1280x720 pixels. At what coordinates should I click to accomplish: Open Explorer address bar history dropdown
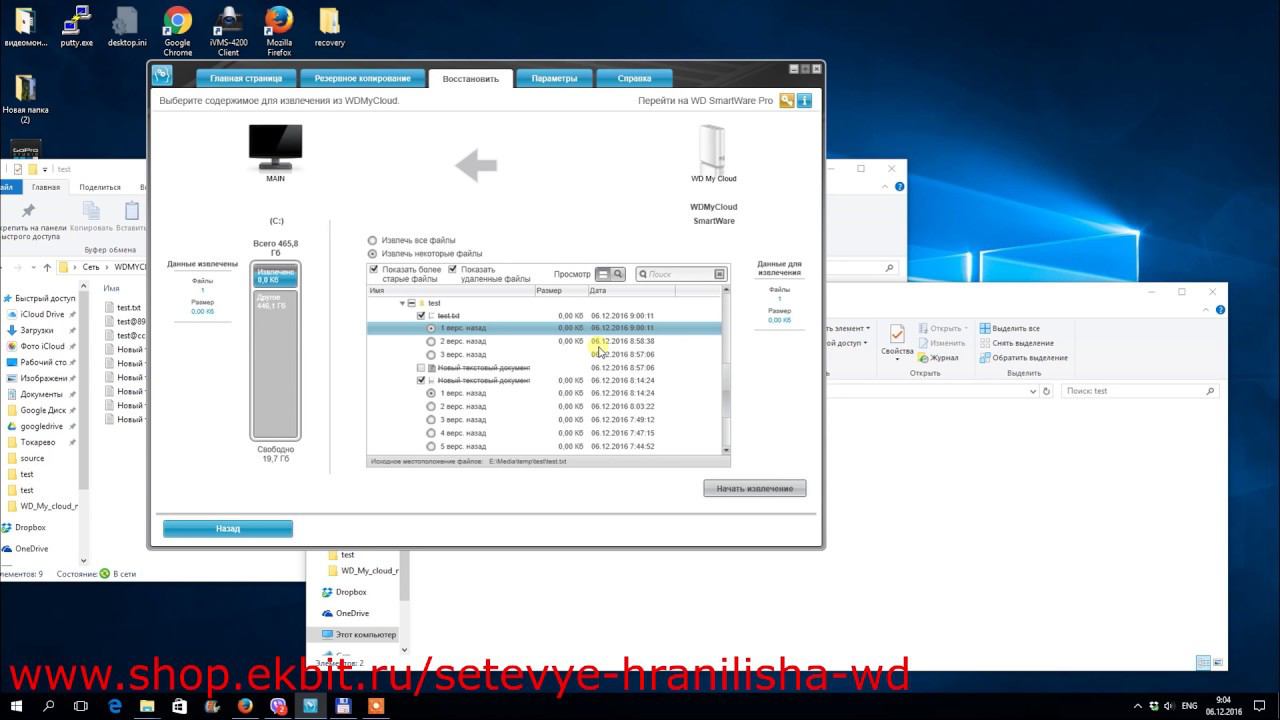[x=1035, y=391]
